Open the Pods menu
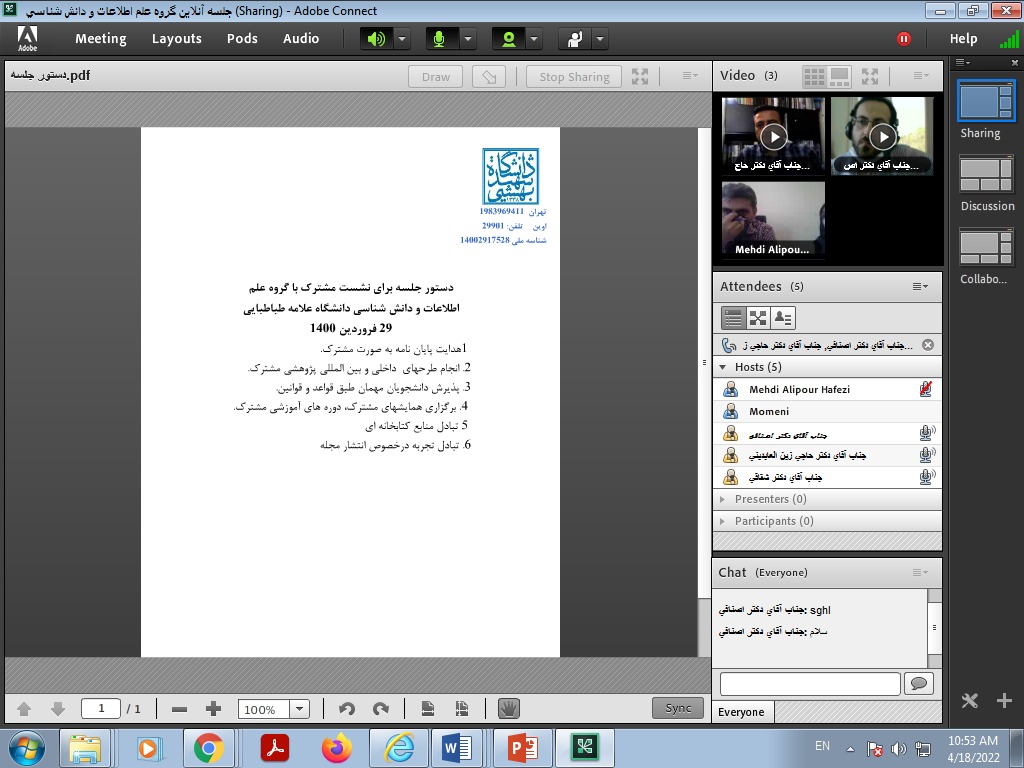The width and height of the screenshot is (1024, 768). point(242,39)
